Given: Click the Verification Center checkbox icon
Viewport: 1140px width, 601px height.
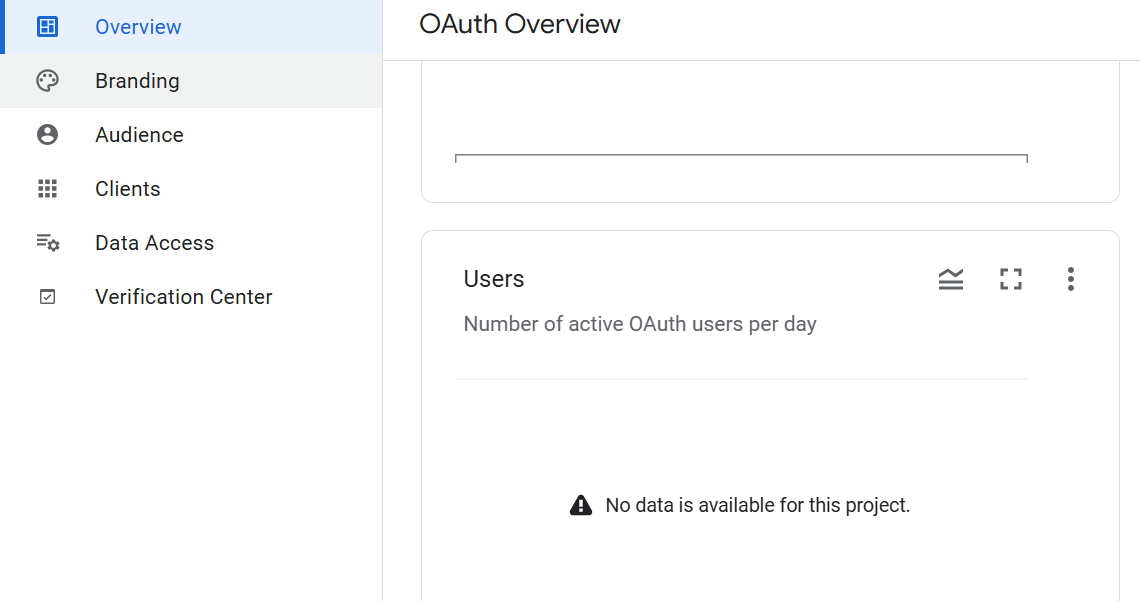Looking at the screenshot, I should (47, 297).
